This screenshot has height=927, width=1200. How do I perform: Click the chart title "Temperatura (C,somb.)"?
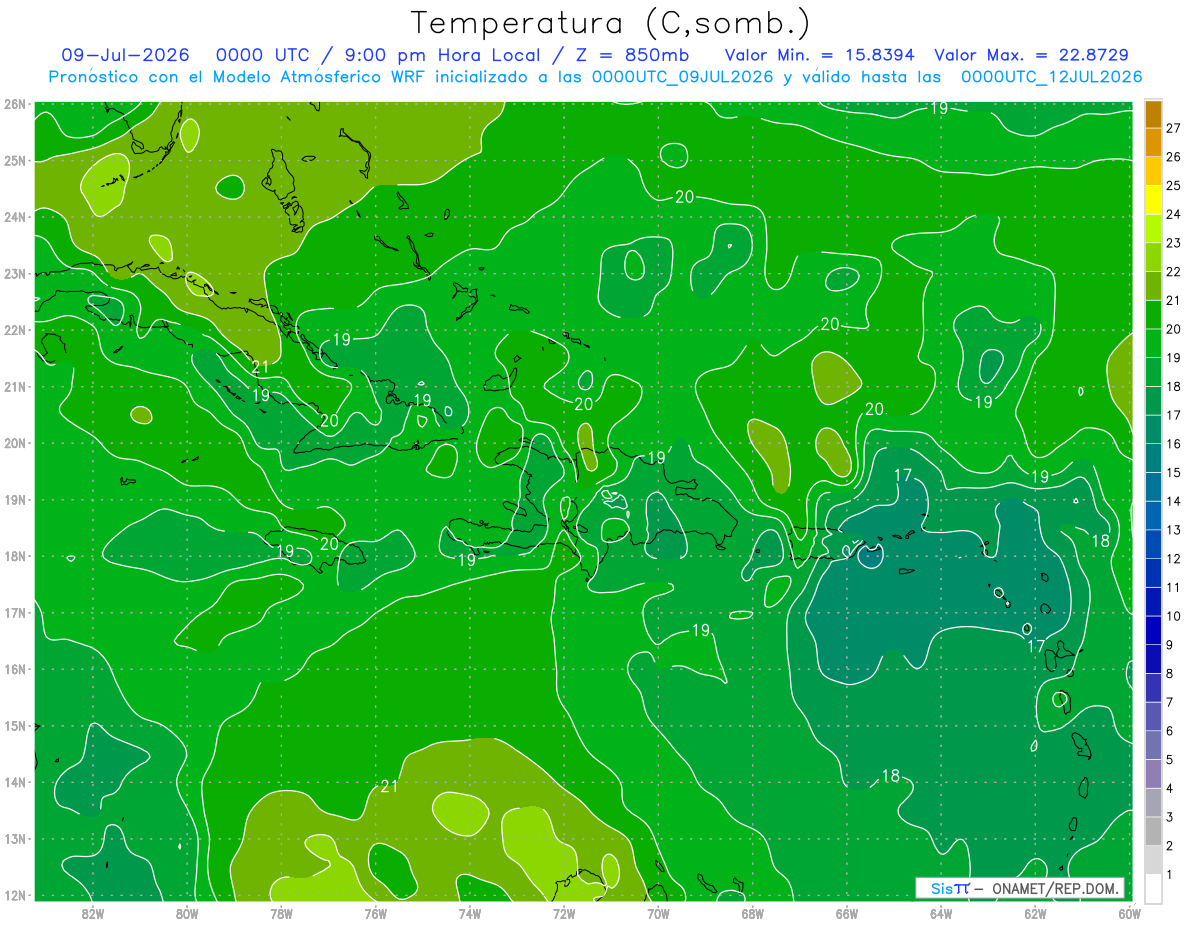611,23
